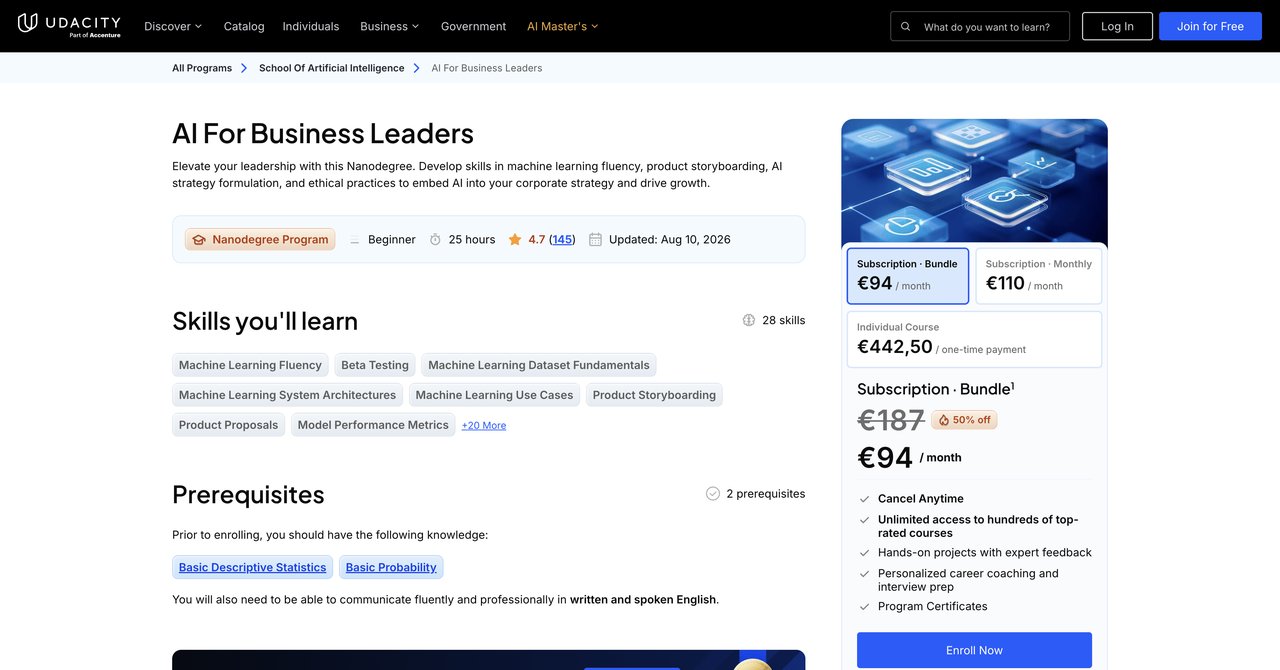
Task: Click the course hero image thumbnail
Action: coord(974,180)
